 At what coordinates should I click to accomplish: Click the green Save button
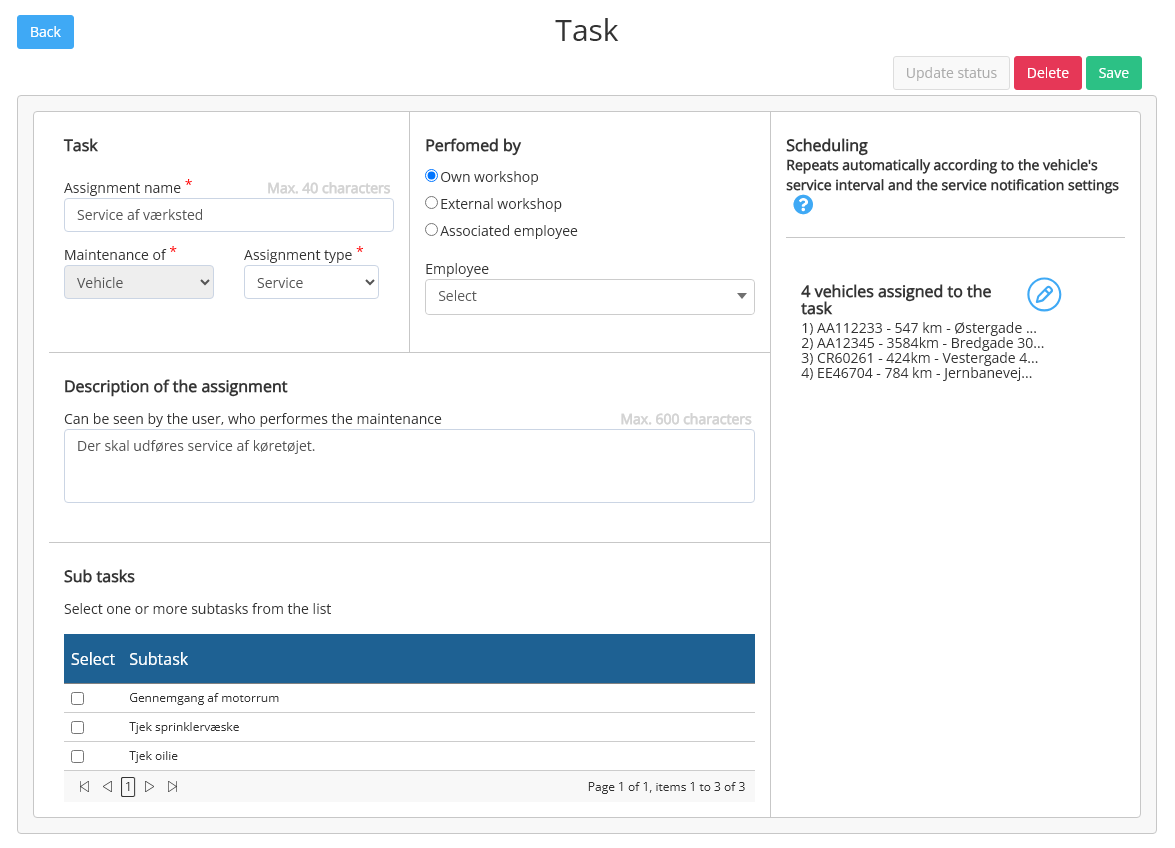pos(1114,73)
